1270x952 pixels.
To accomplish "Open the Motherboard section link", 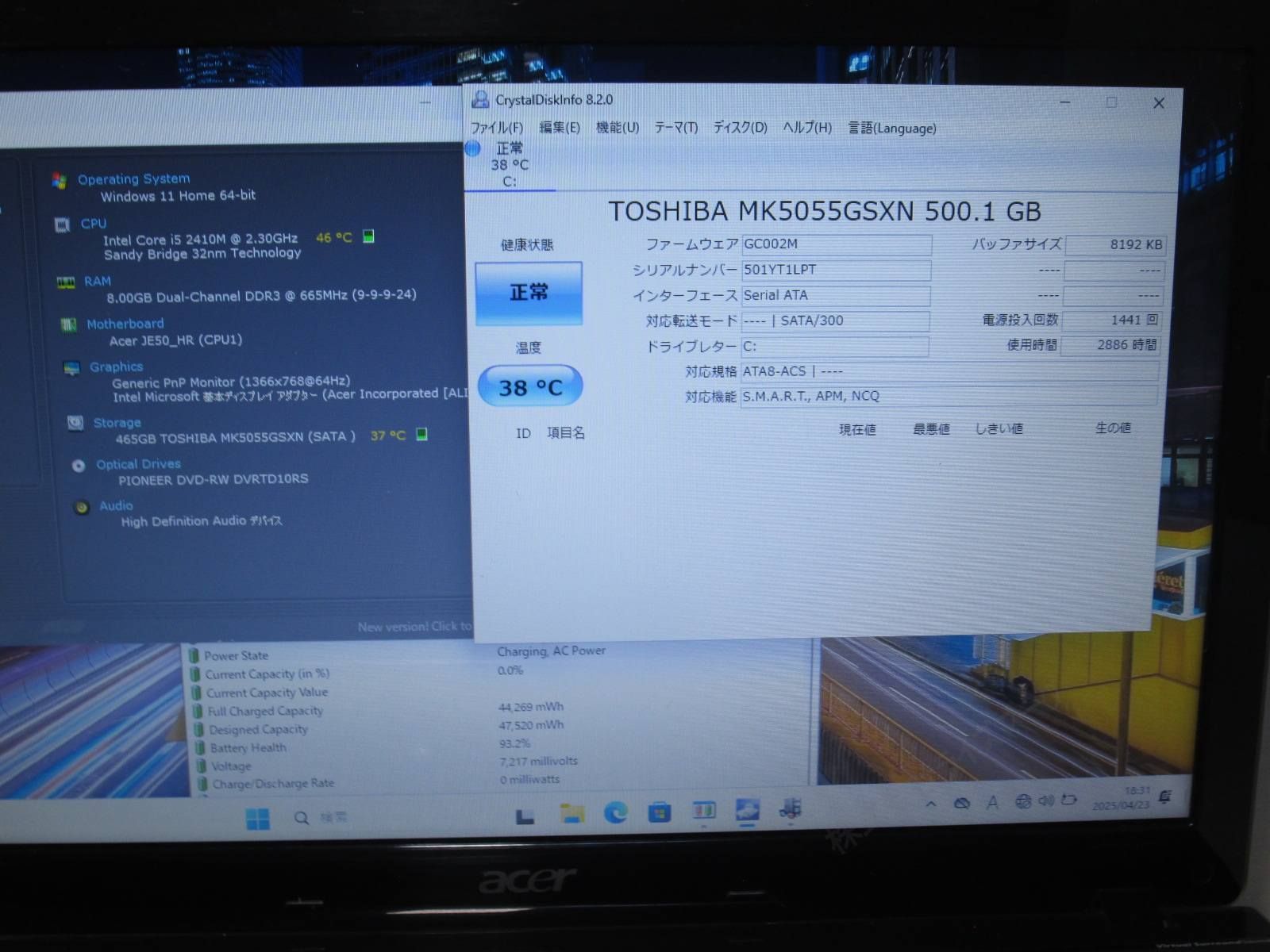I will pos(125,324).
